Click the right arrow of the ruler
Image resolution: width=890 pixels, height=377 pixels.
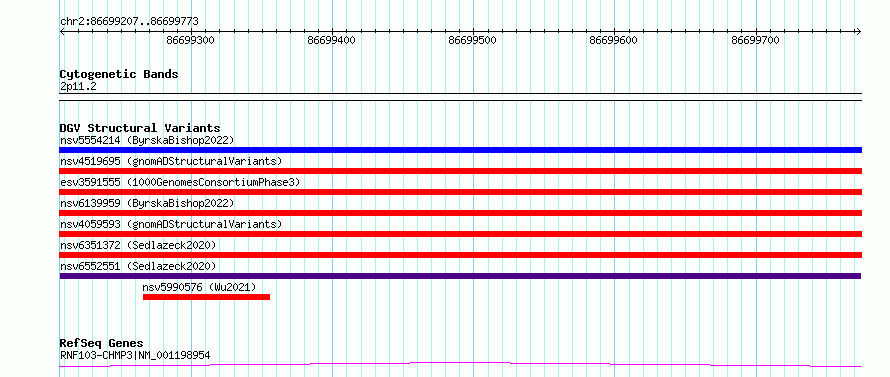(x=859, y=32)
